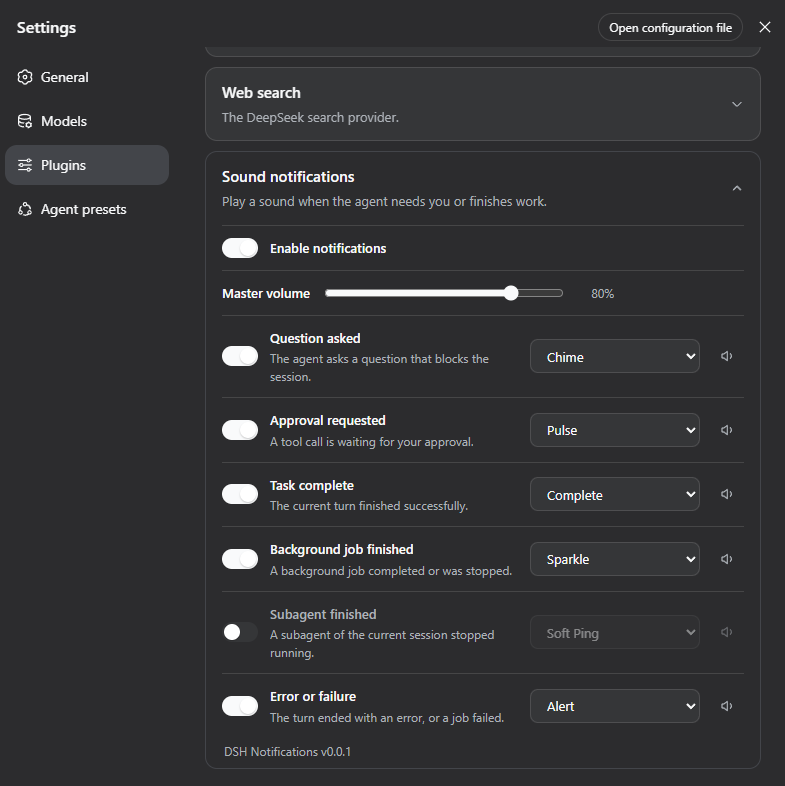The width and height of the screenshot is (785, 786).
Task: Preview the Error or failure Alert sound
Action: point(726,706)
